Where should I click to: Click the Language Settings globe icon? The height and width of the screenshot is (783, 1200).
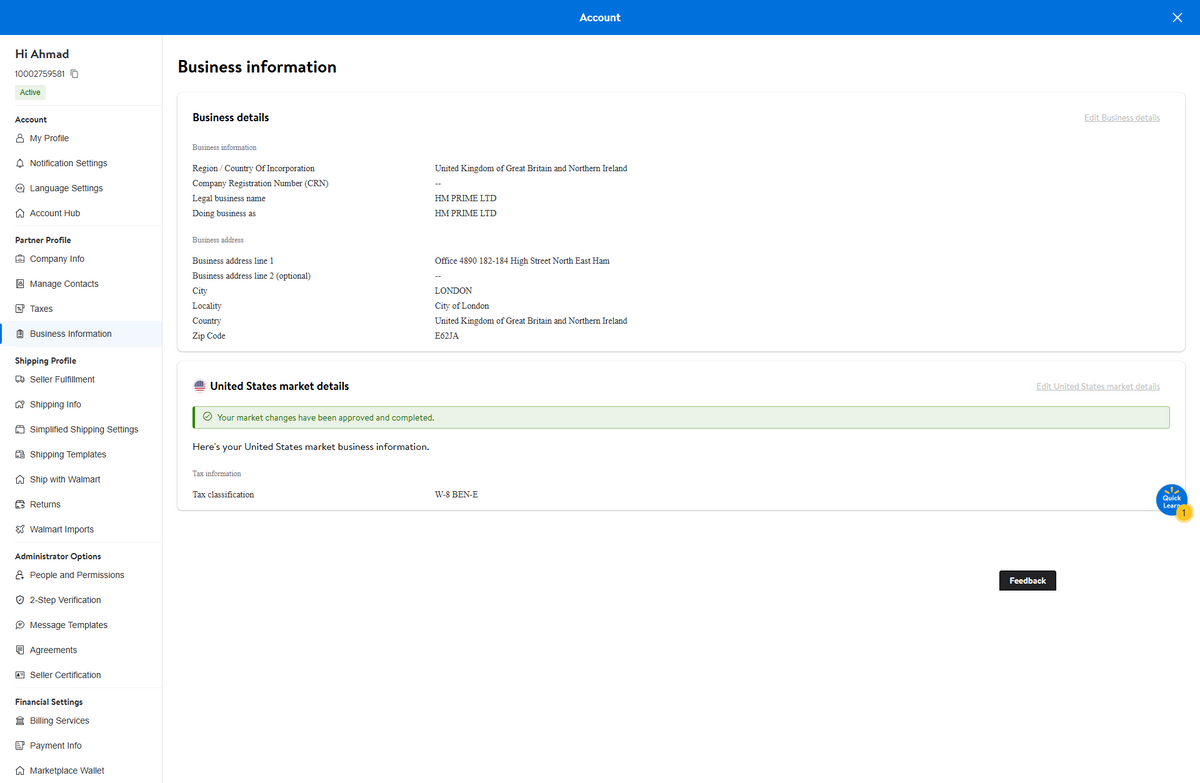20,188
